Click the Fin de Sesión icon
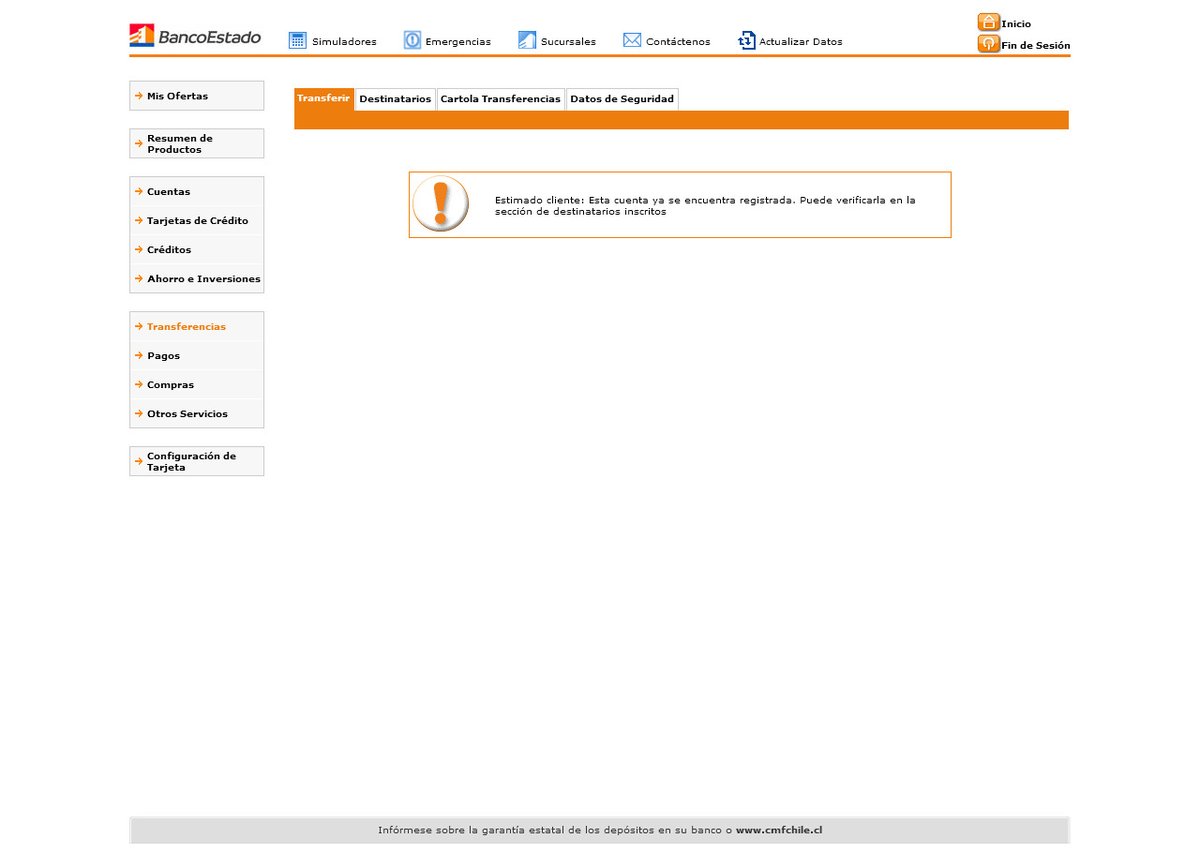This screenshot has height=853, width=1200. click(x=989, y=44)
